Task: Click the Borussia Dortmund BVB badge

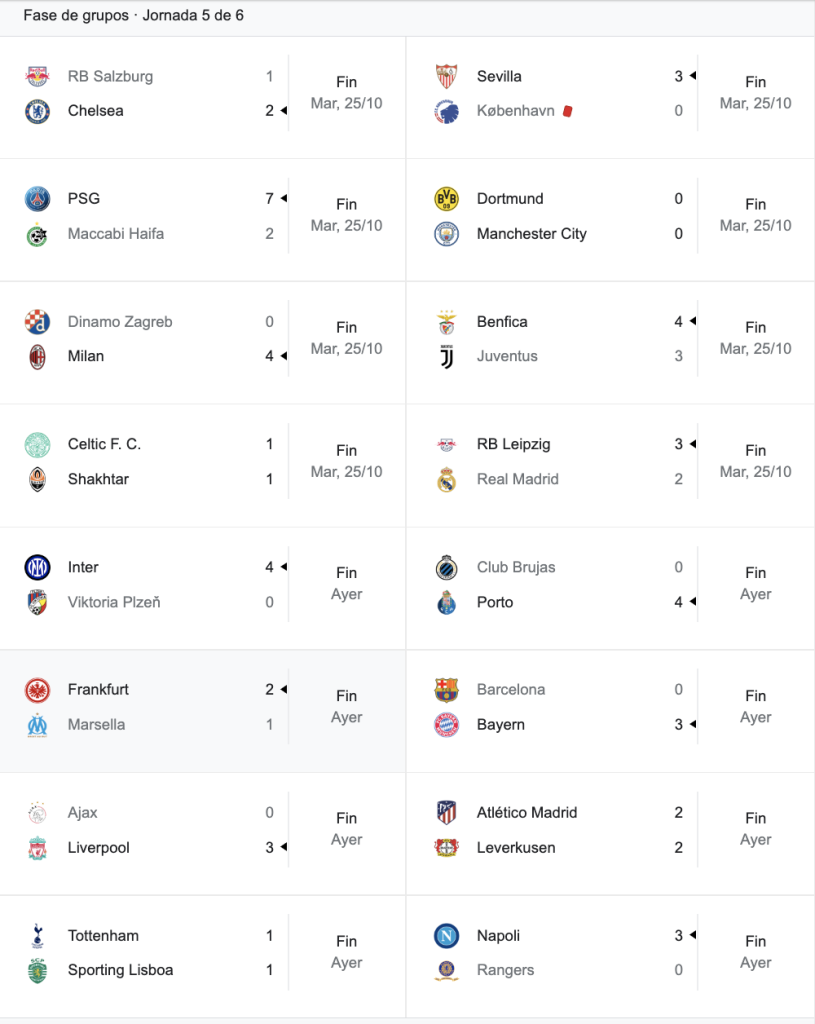Action: (x=447, y=199)
